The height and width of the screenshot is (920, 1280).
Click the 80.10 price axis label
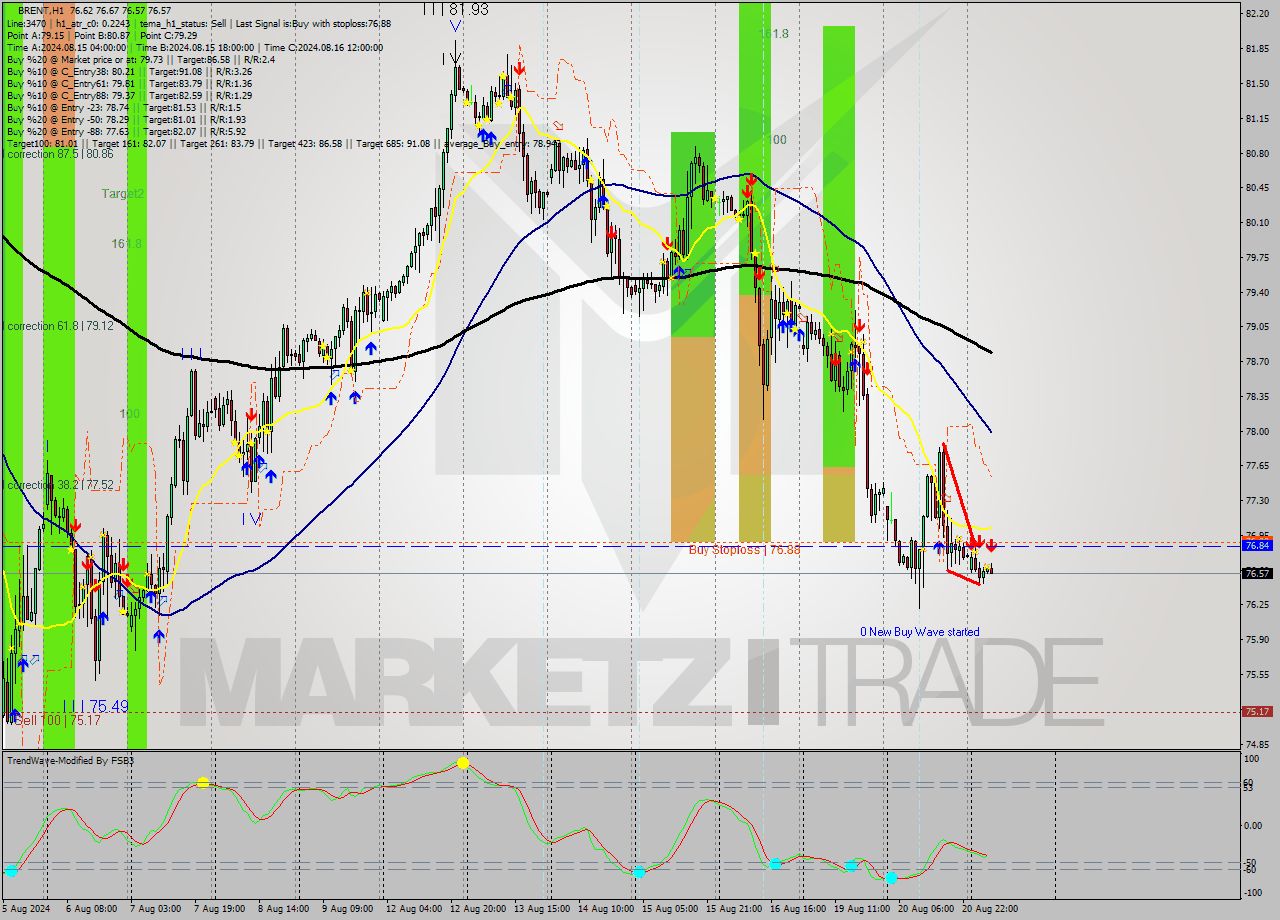1257,222
